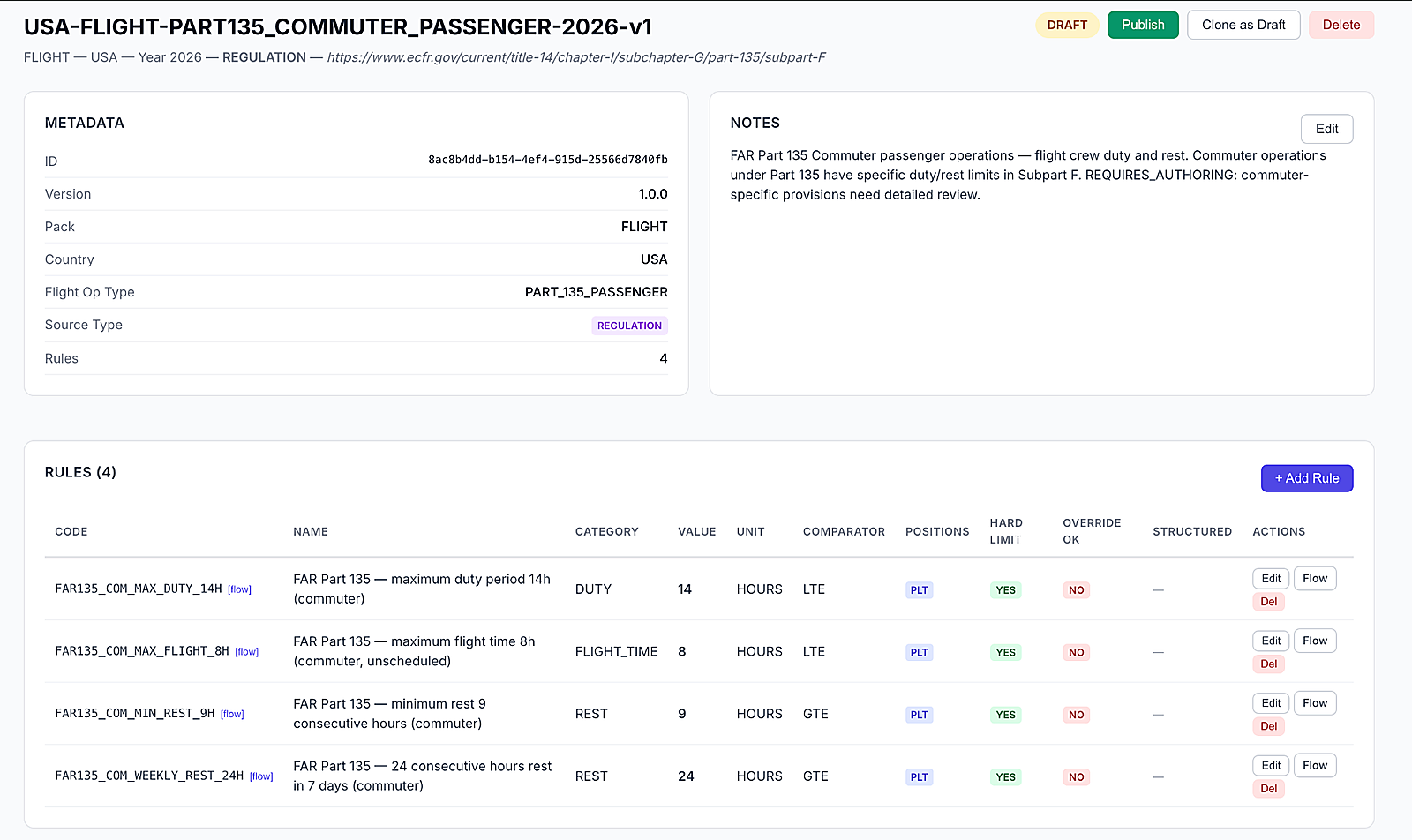
Task: Open flow link for FAR135_COM_MIN_REST_9H
Action: click(x=232, y=715)
